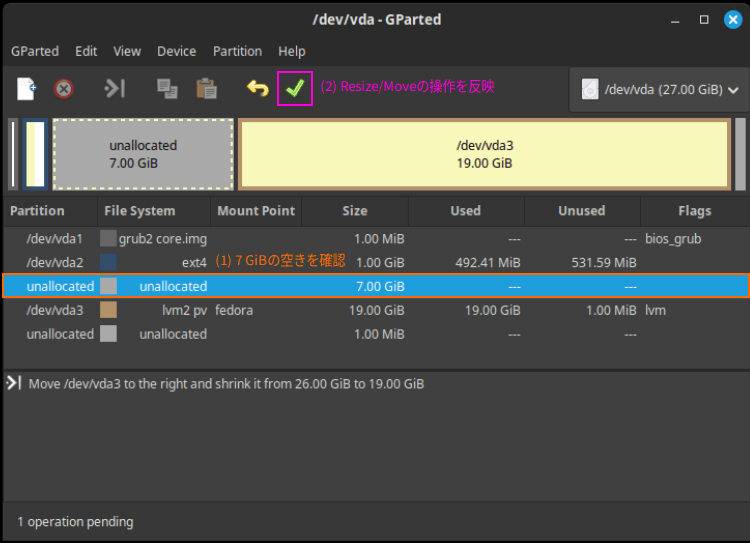
Task: Click the pending operation's resize/move icon
Action: (14, 383)
